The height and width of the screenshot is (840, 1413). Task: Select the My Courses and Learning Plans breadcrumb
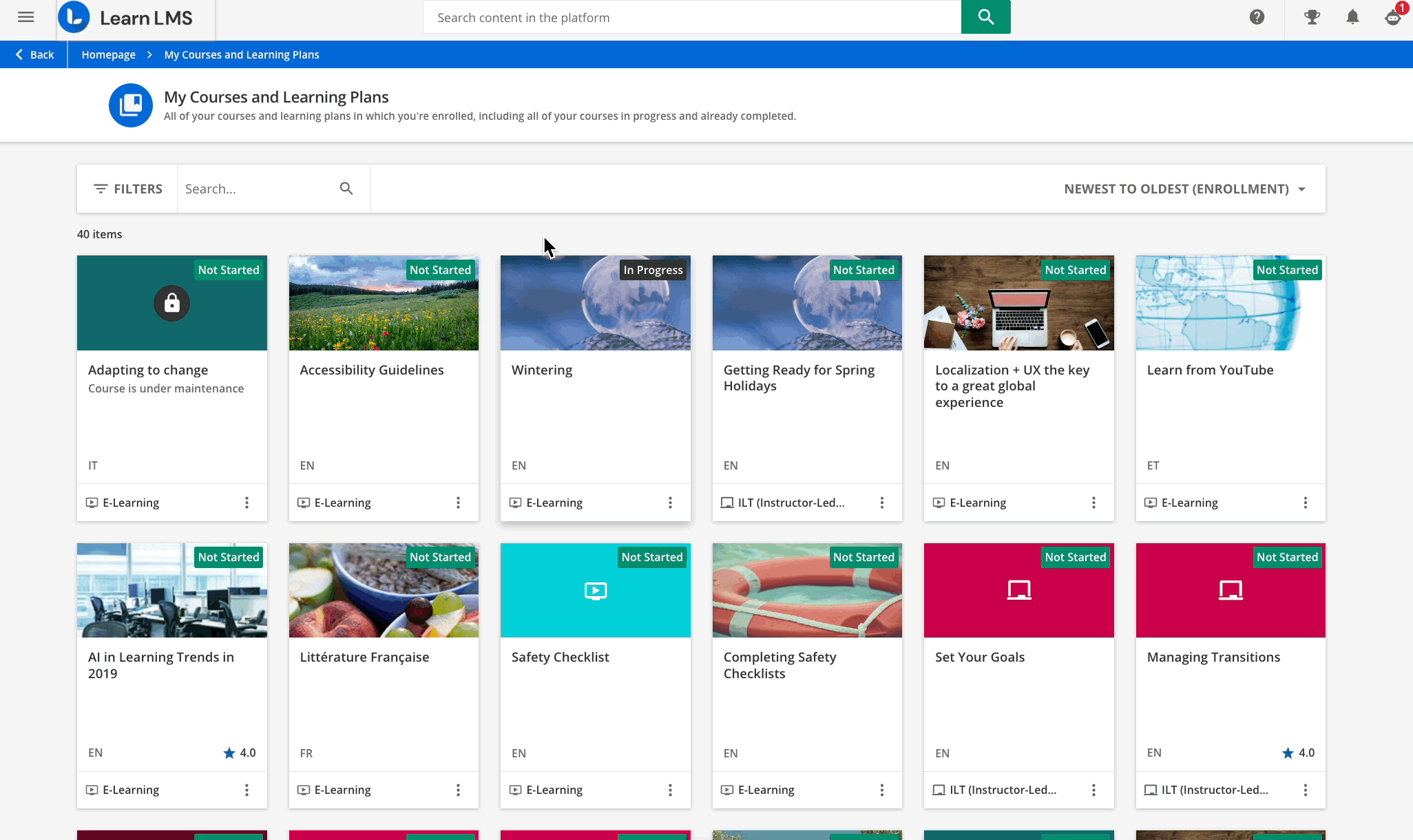click(x=241, y=54)
